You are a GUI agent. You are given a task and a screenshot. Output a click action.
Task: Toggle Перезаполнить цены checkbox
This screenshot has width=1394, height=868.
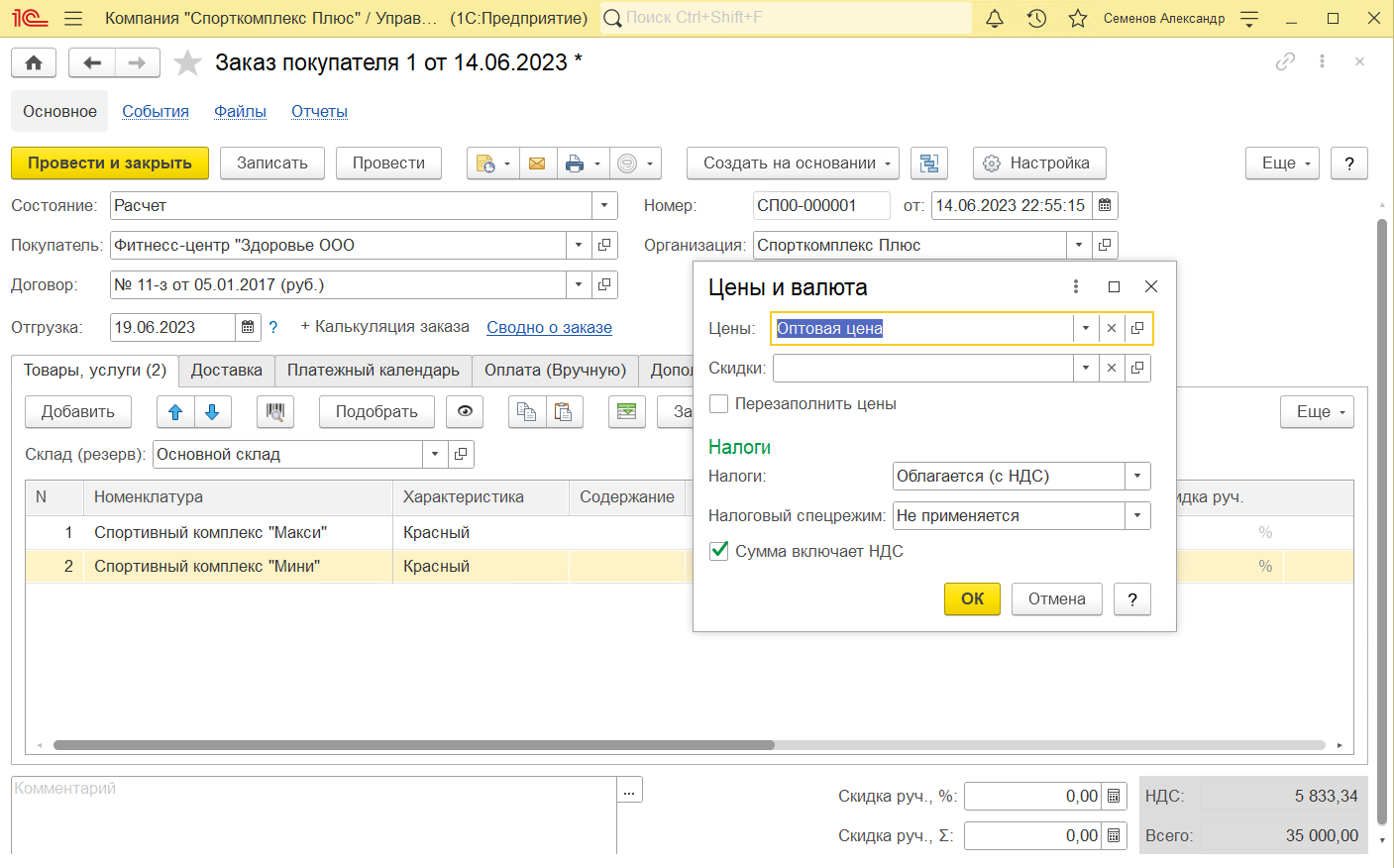(x=719, y=403)
